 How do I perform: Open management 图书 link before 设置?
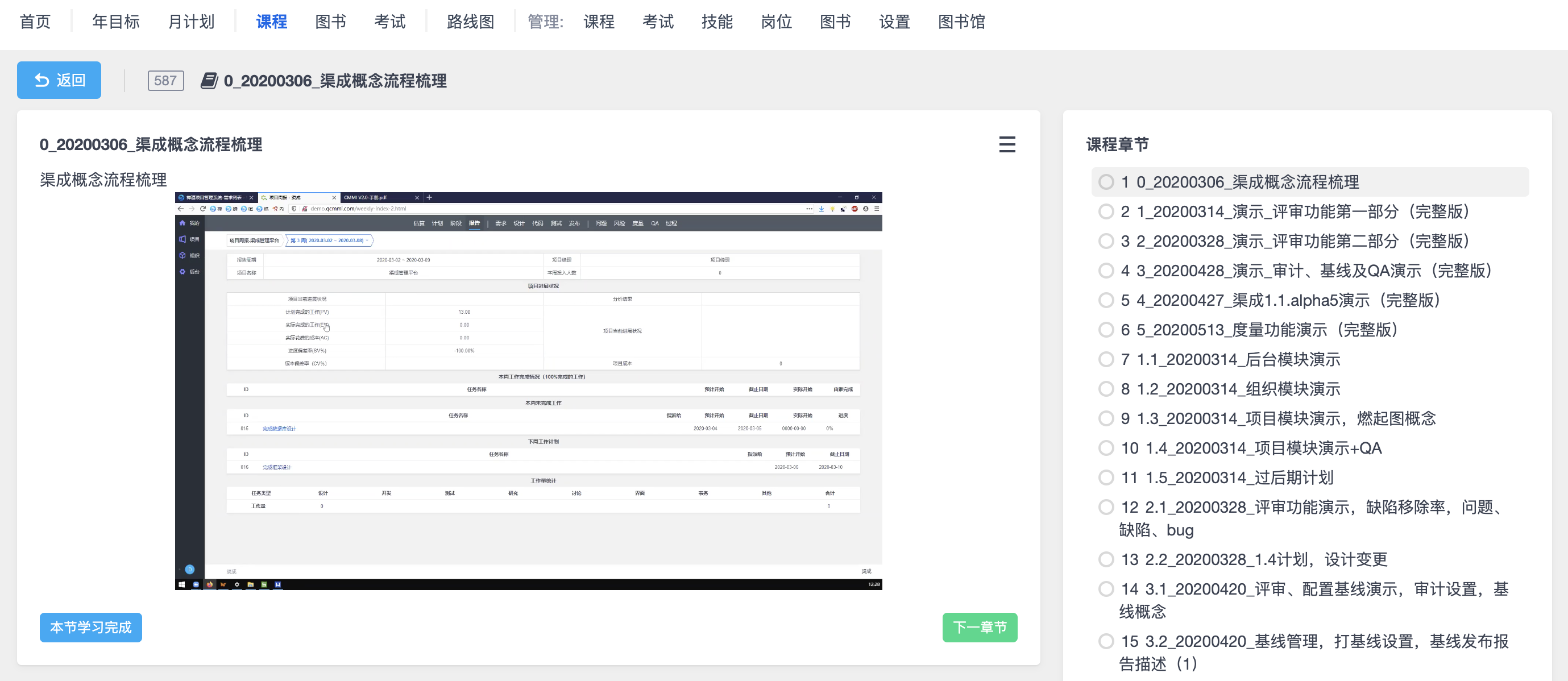tap(835, 22)
